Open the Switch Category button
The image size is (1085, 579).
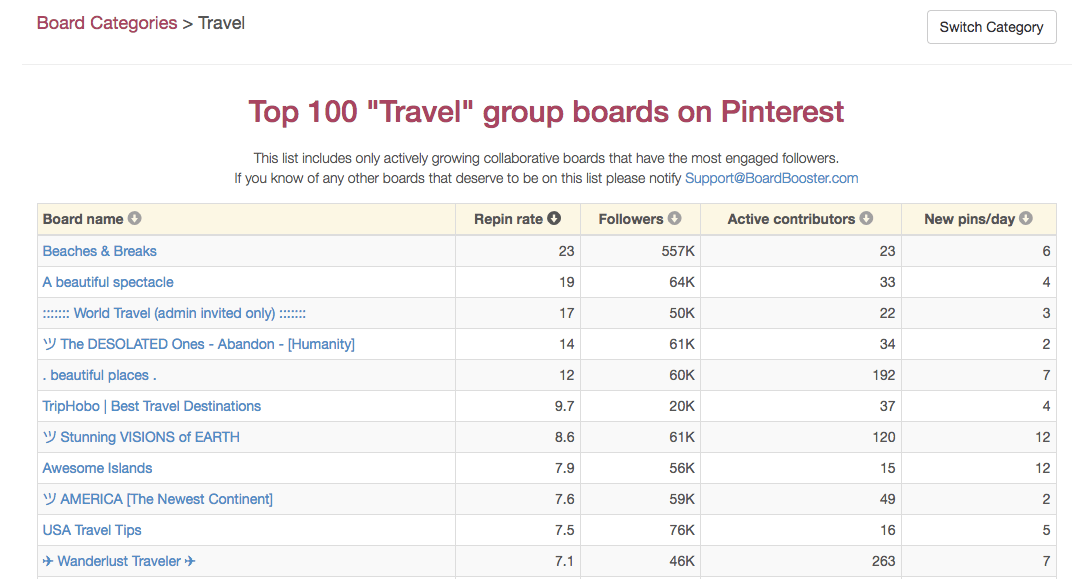pos(992,27)
